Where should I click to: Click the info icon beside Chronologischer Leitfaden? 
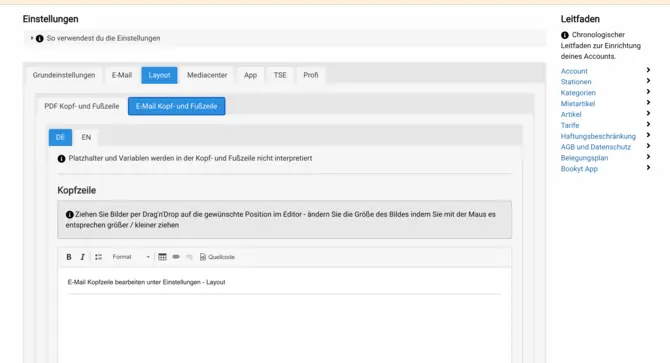(x=565, y=35)
